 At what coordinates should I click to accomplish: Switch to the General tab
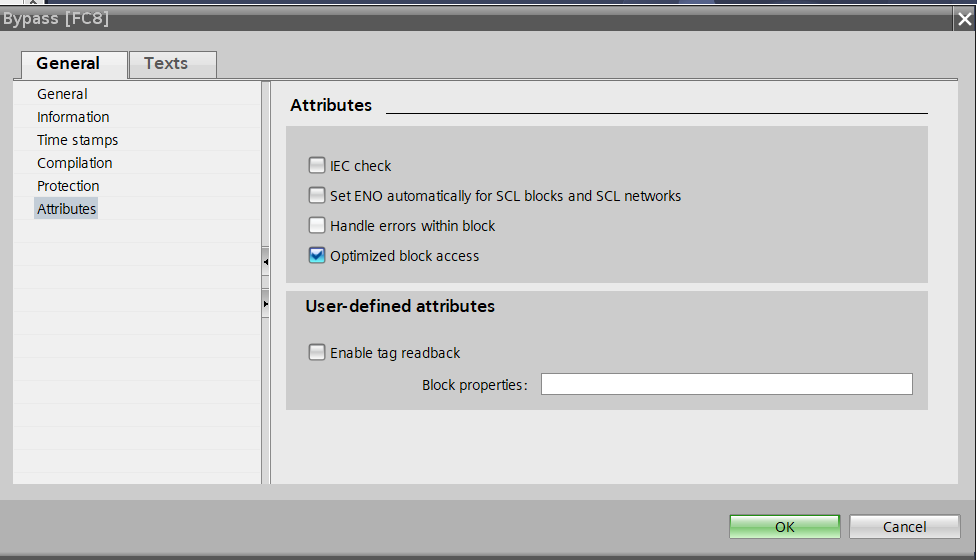click(74, 64)
